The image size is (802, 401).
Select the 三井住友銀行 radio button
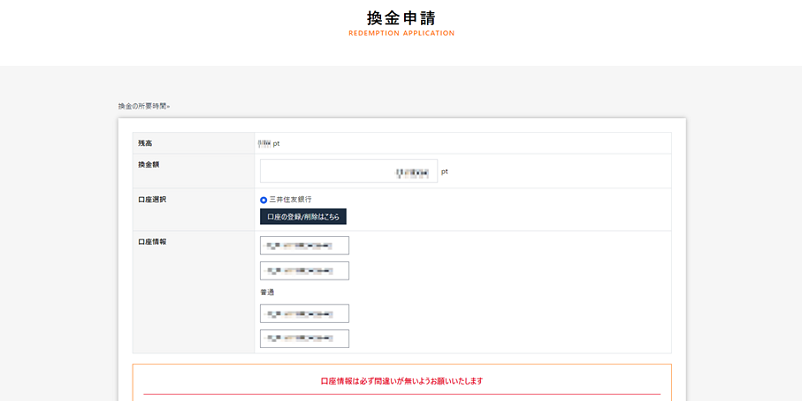click(263, 200)
